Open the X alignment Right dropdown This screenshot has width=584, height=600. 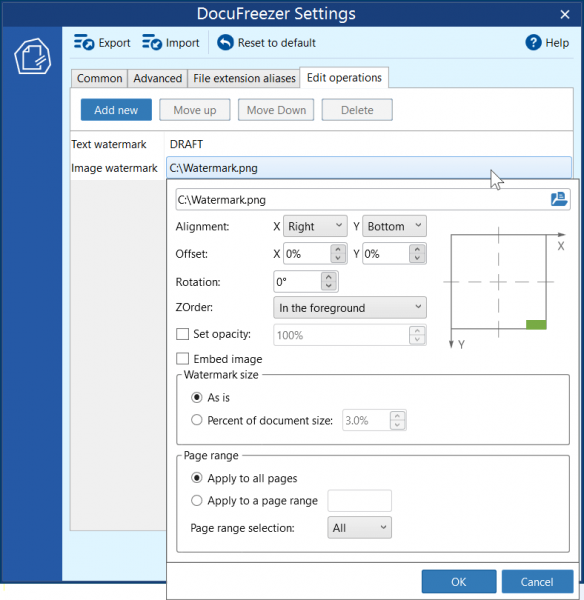pyautogui.click(x=315, y=226)
